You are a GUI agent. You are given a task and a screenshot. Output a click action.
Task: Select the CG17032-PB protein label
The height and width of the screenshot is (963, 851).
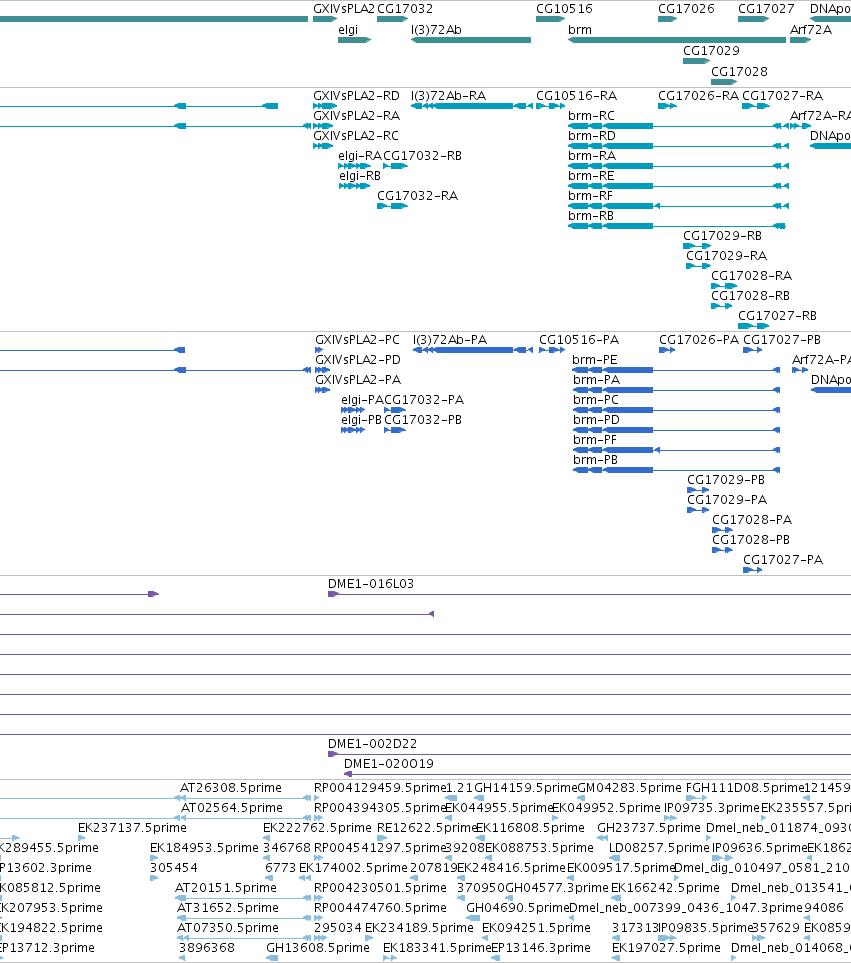click(x=423, y=420)
